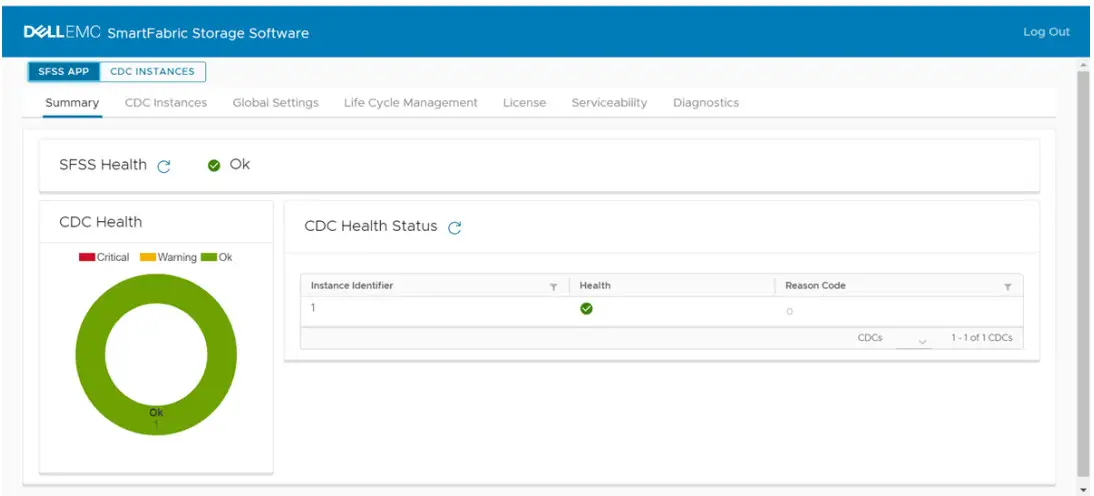Select the SFSS APP toggle button
Screen dimensions: 1094x496
coord(64,71)
